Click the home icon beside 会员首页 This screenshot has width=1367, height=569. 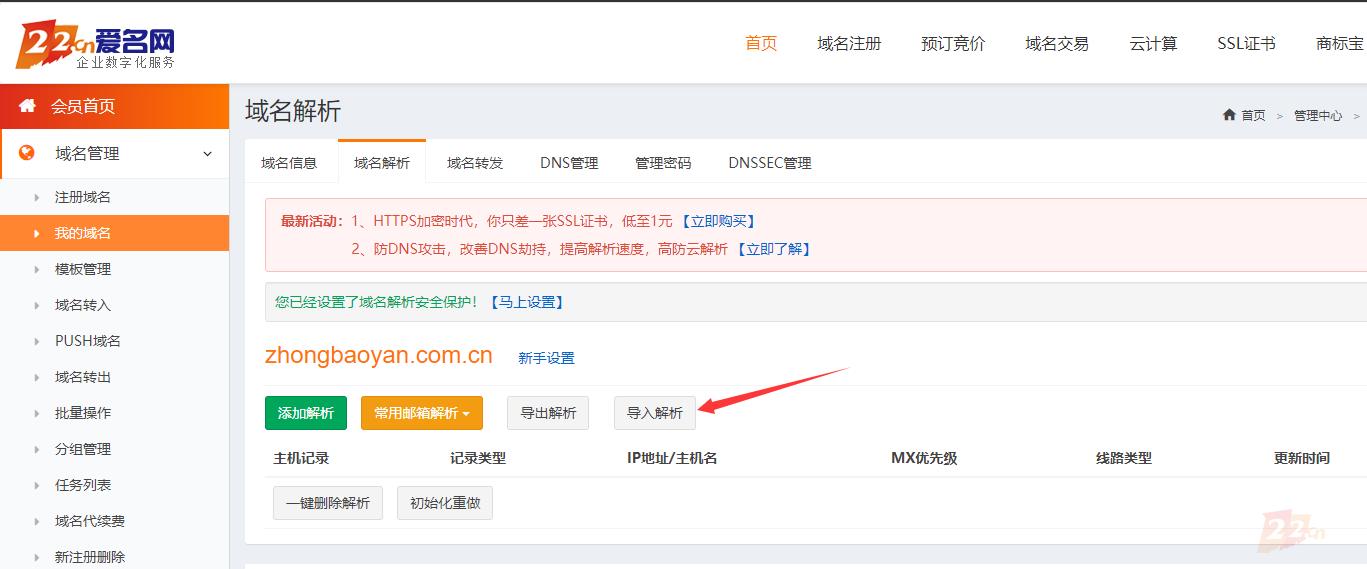pos(27,106)
